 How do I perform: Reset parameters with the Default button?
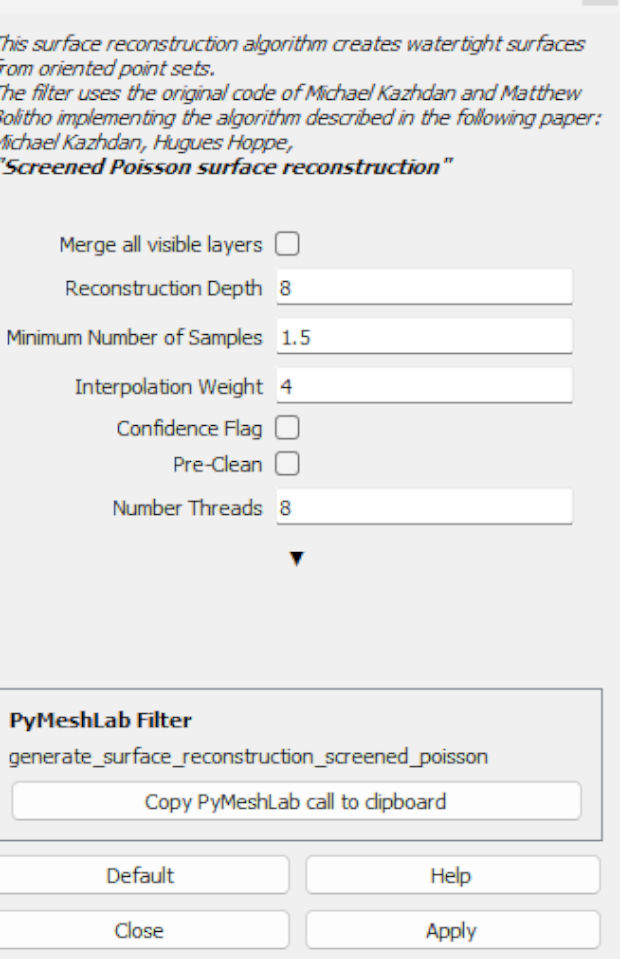pyautogui.click(x=140, y=875)
